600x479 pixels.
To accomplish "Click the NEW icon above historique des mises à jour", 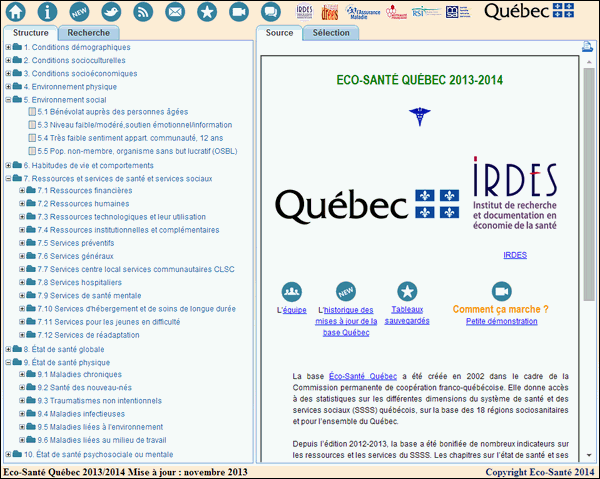I will coord(346,292).
